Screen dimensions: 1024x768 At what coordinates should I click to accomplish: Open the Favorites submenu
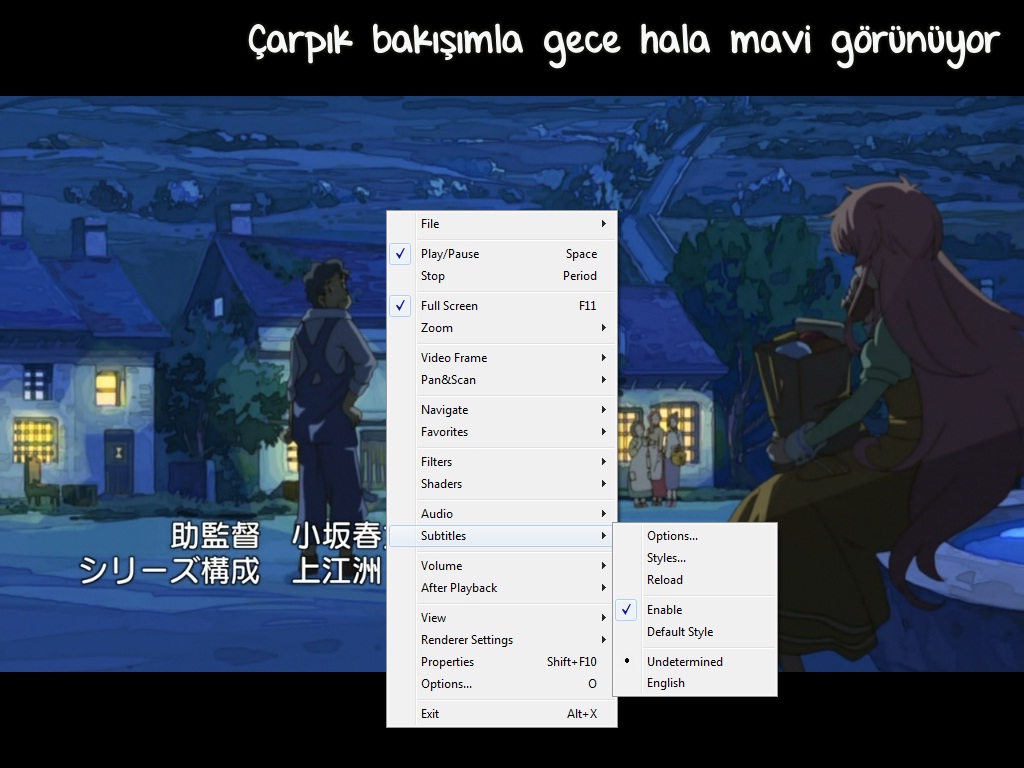pyautogui.click(x=502, y=432)
